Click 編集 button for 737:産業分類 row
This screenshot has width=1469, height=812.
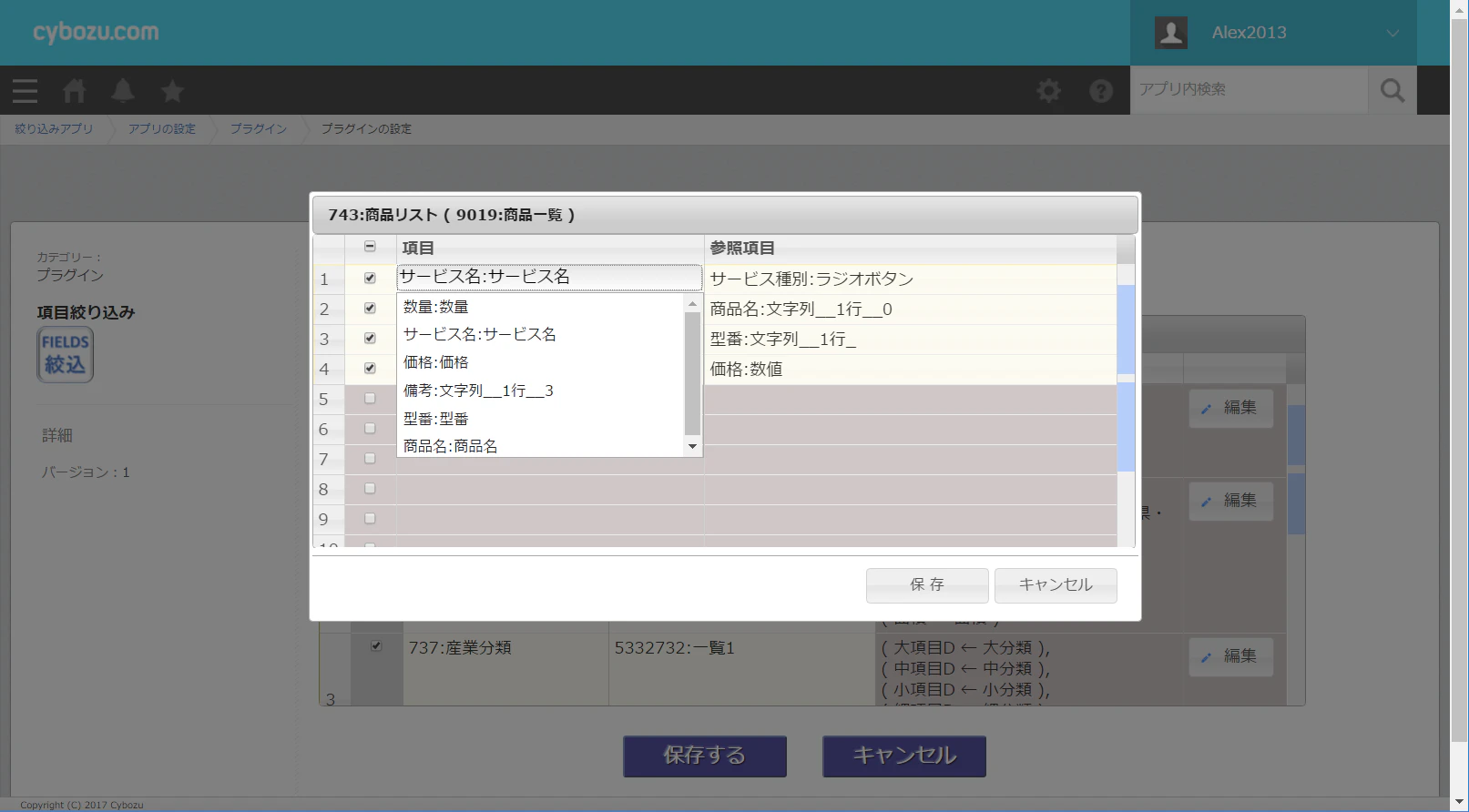[x=1230, y=656]
